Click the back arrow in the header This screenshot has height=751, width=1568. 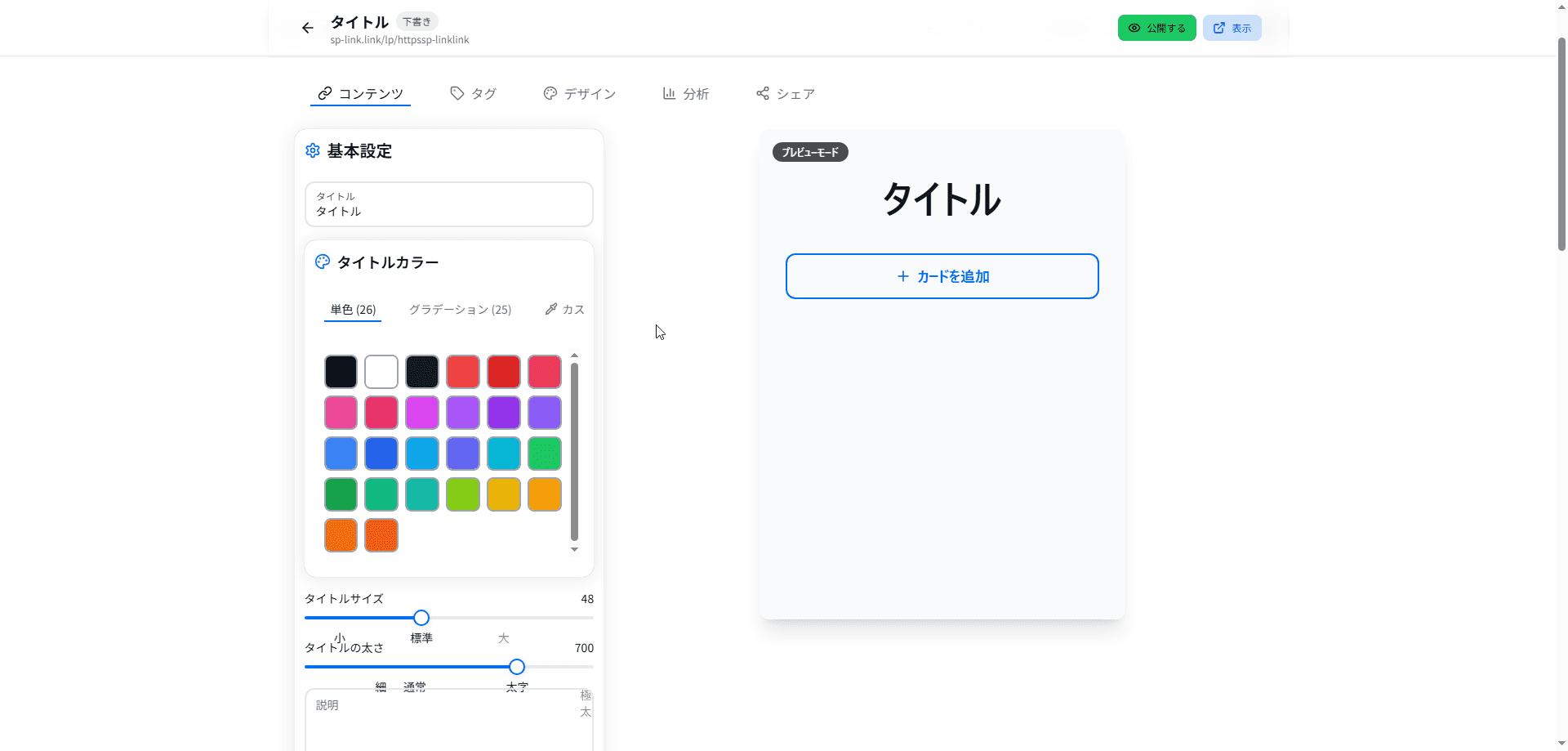[306, 27]
